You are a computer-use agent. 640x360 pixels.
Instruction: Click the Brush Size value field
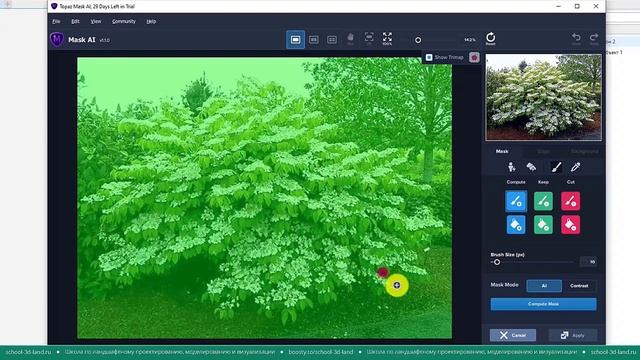[589, 262]
